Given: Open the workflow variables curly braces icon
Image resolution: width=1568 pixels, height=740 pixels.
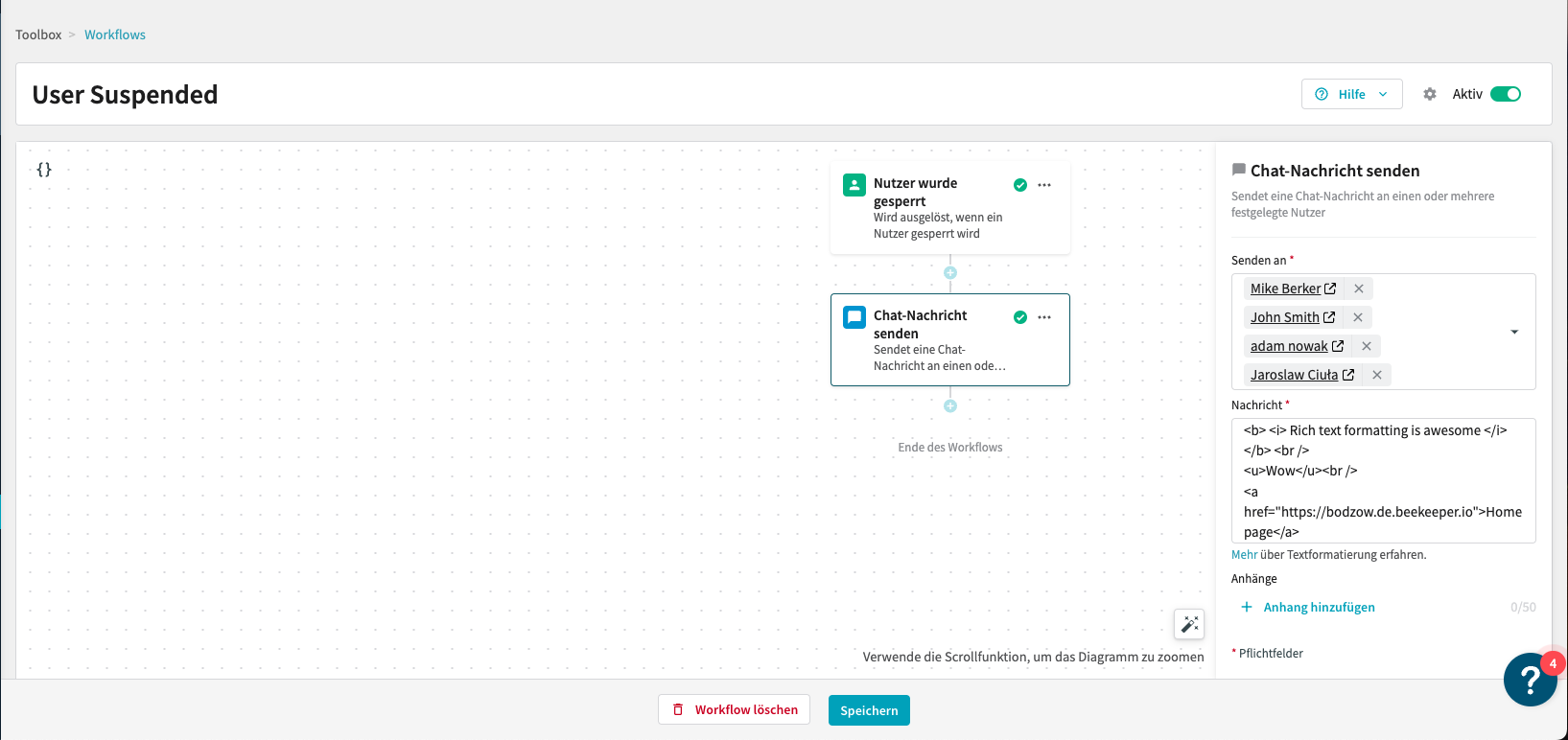Looking at the screenshot, I should point(44,170).
